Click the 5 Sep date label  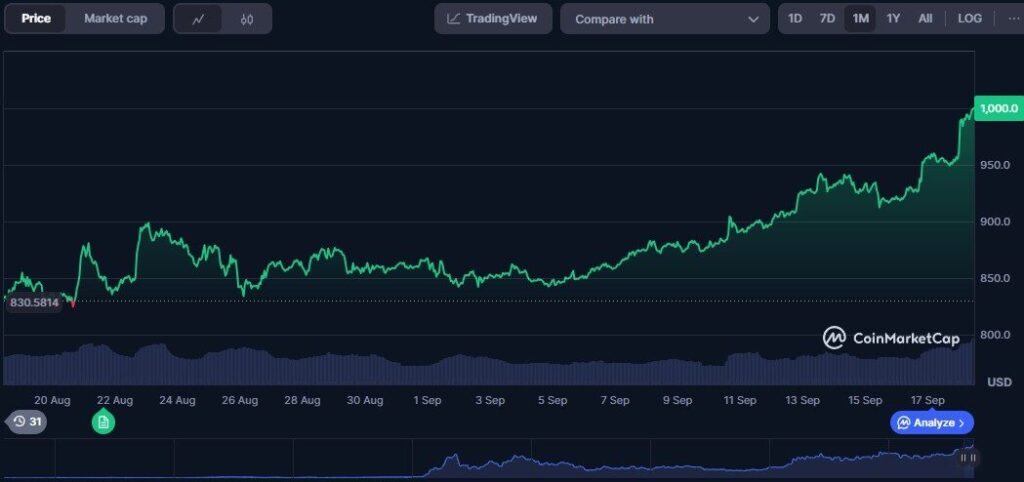(552, 400)
